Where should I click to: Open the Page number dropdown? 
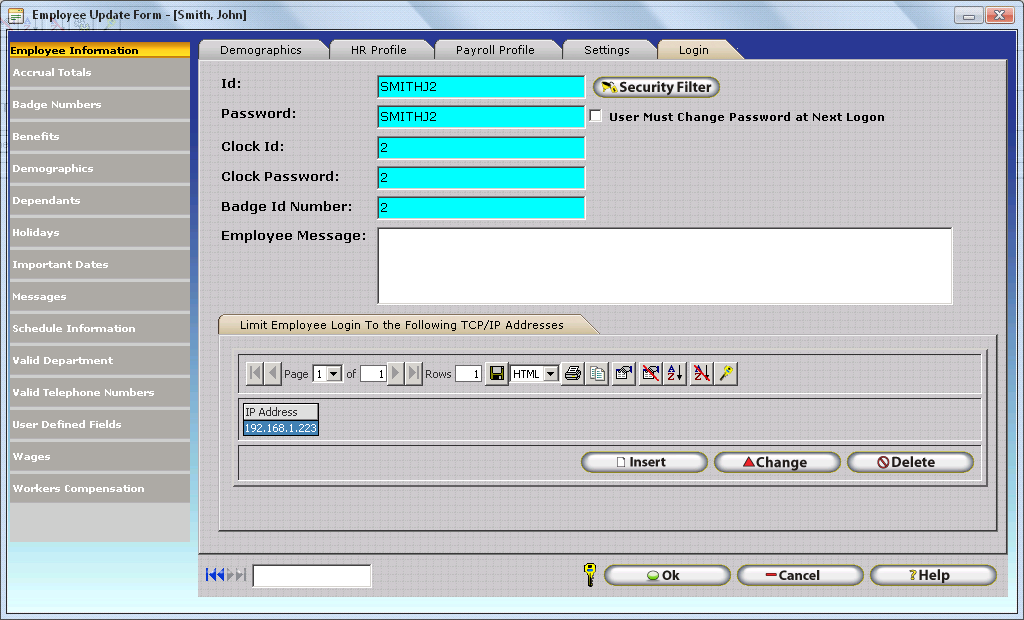[335, 374]
